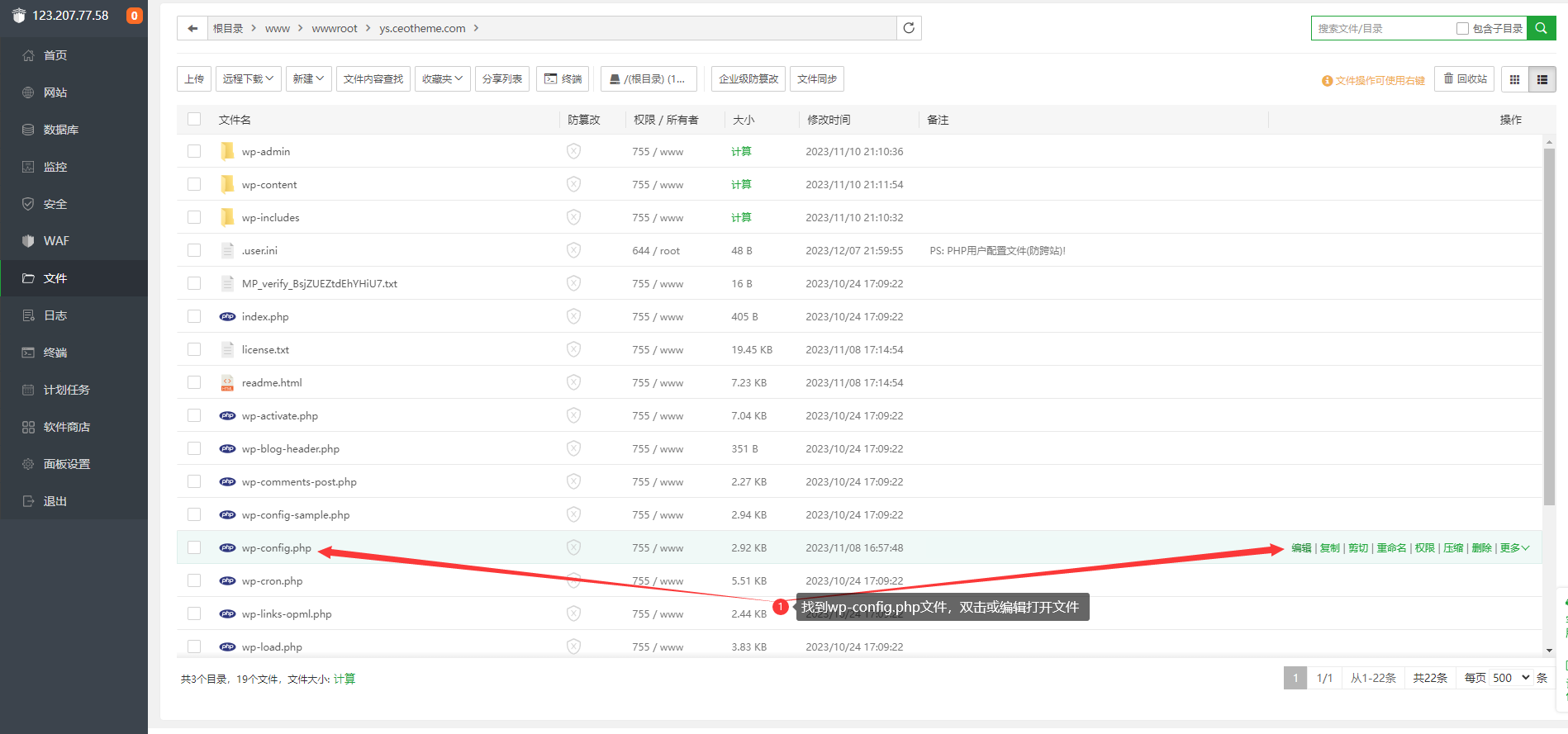Open 面板设置 panel settings in sidebar
The height and width of the screenshot is (734, 1568).
74,464
